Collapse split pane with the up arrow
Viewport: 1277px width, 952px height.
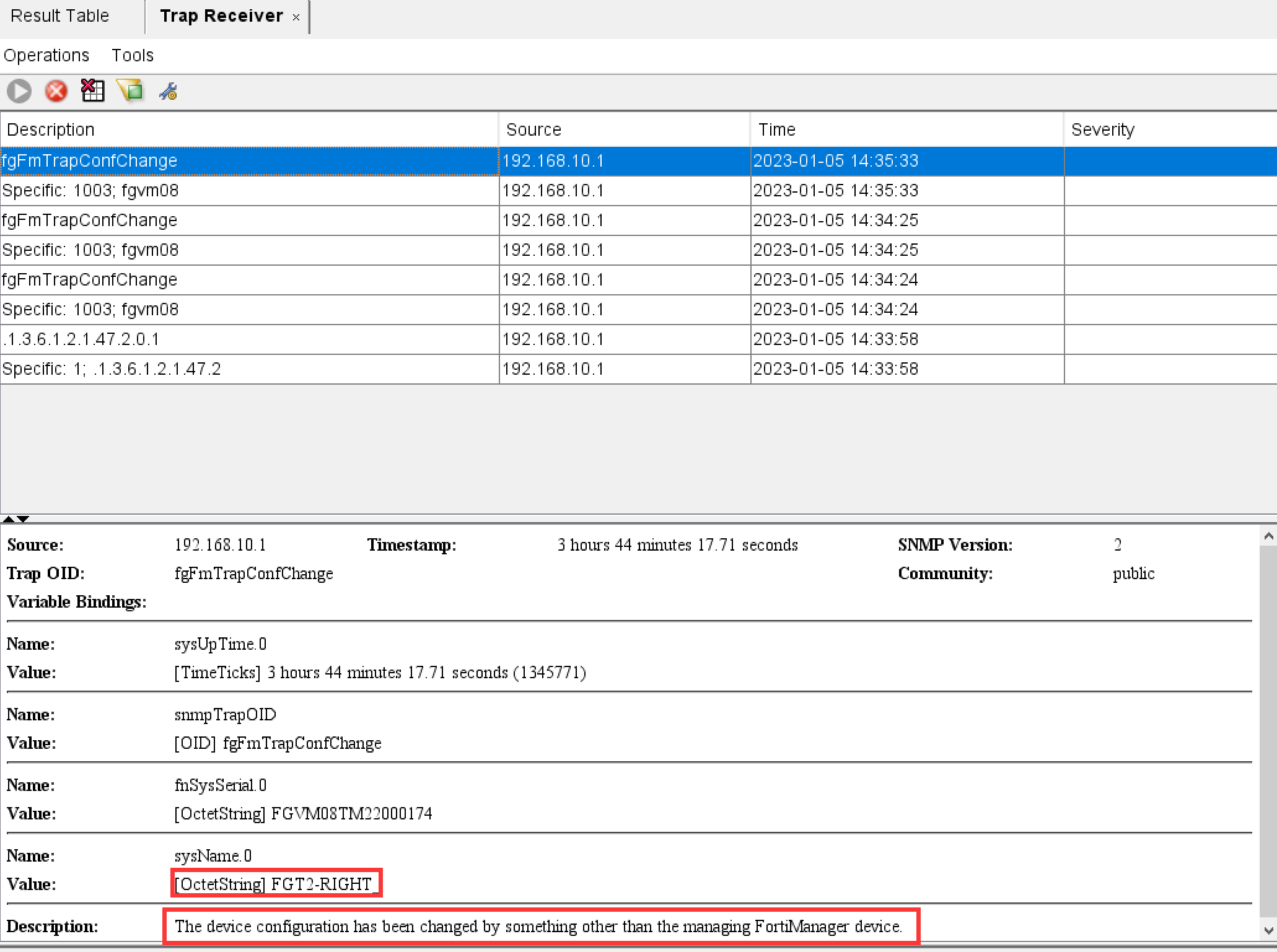point(9,518)
